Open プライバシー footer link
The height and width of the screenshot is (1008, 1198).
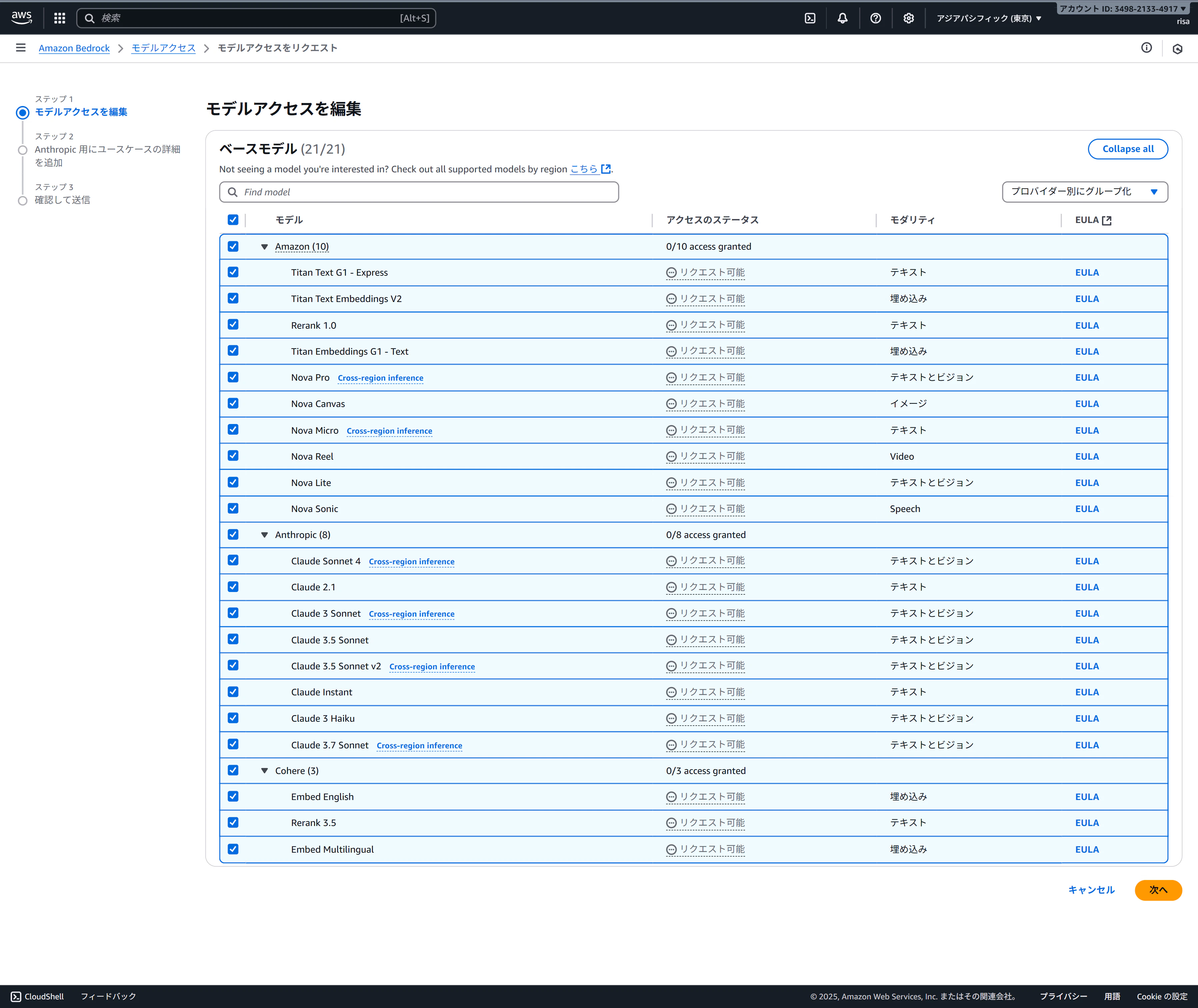[x=1063, y=997]
